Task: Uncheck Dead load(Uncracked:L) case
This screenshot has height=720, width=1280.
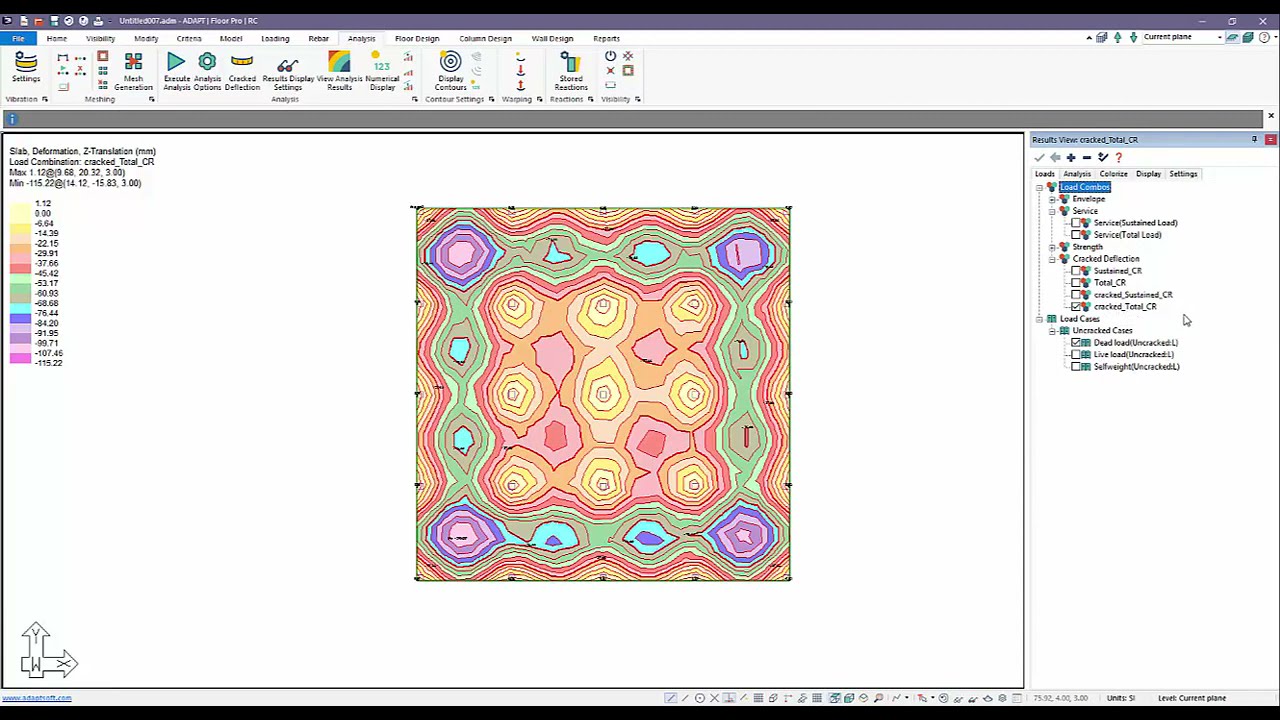Action: (x=1076, y=343)
